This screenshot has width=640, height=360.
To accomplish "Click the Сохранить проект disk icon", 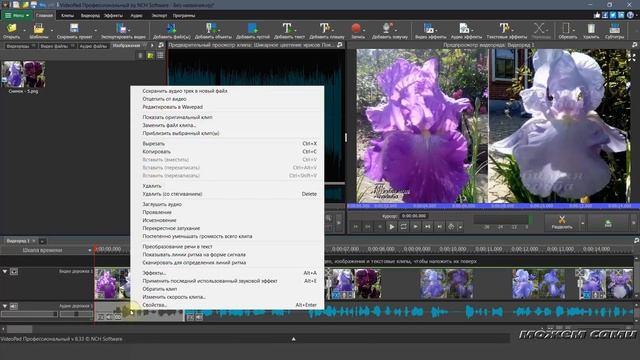I will pos(74,28).
